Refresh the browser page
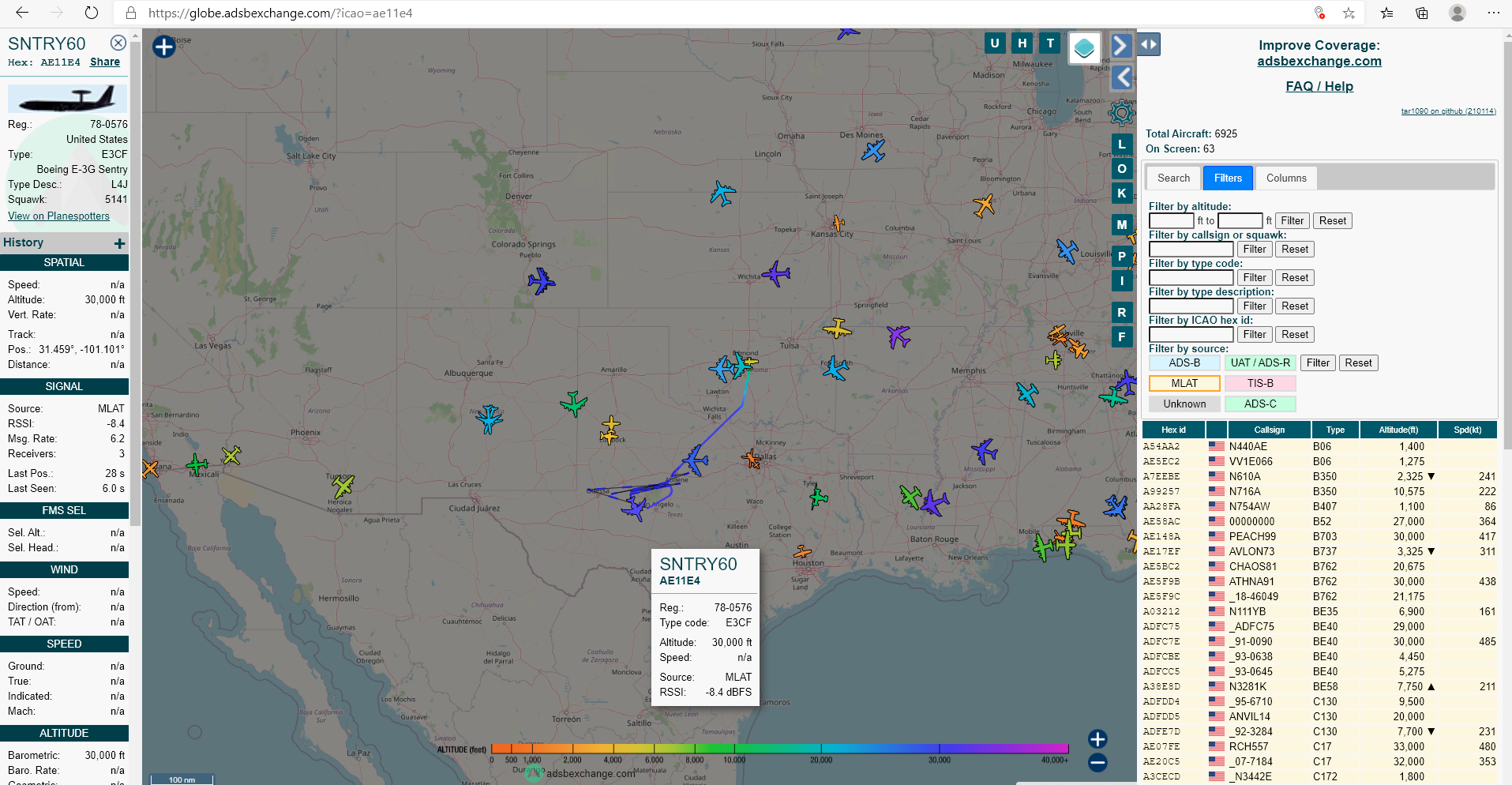Screen dimensions: 1512x785 92,13
